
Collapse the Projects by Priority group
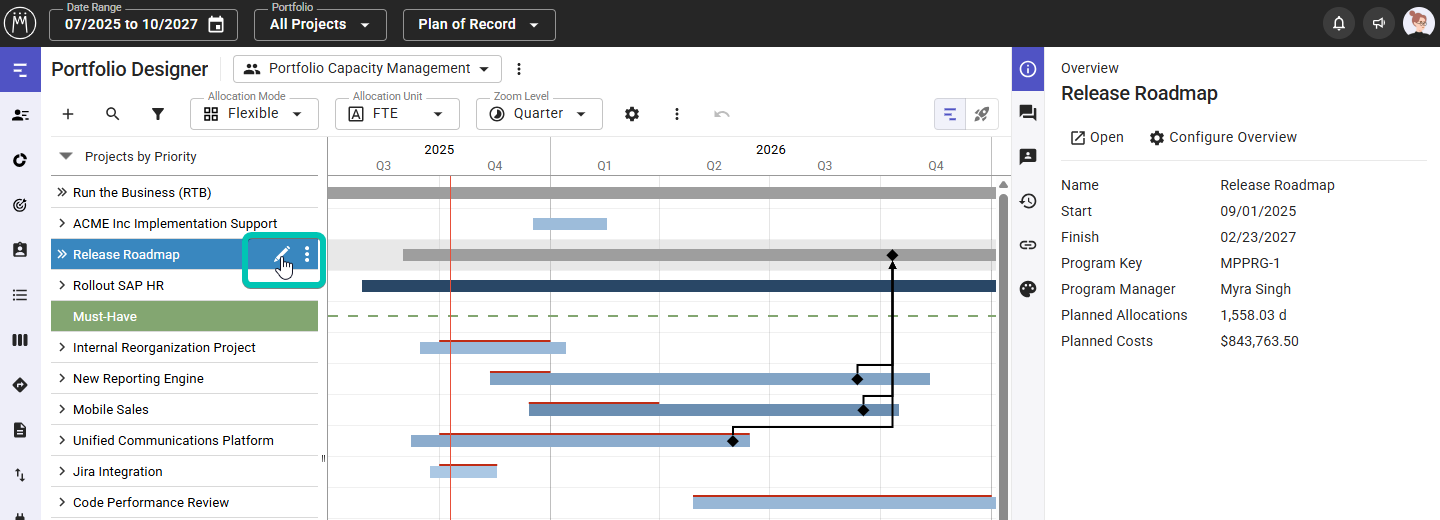pos(66,156)
